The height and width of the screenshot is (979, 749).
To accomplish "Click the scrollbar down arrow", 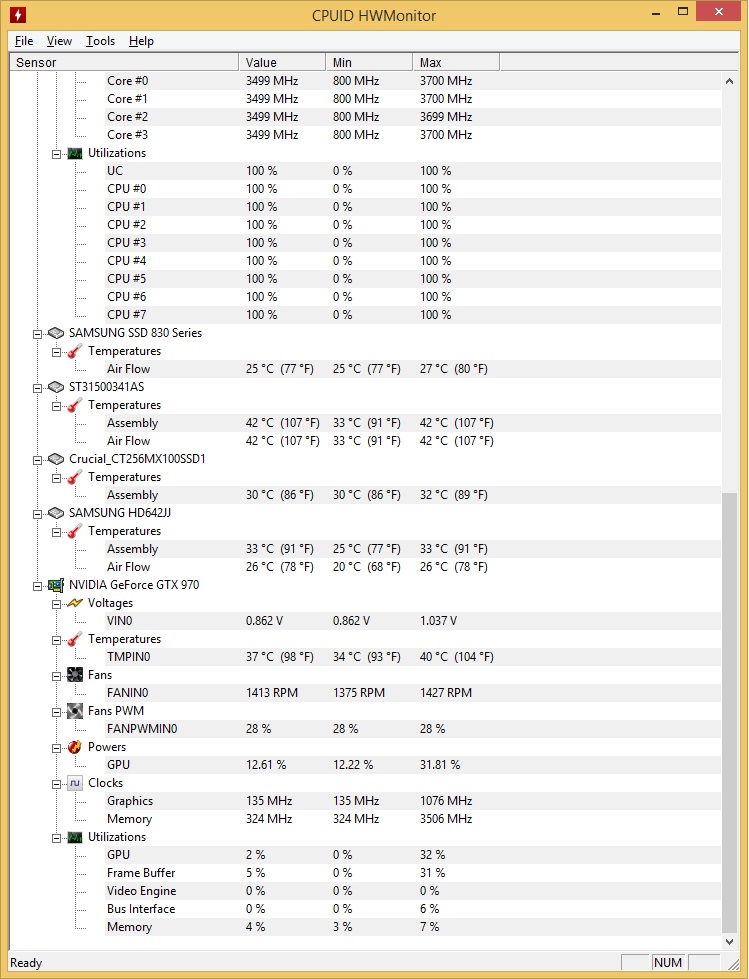I will (729, 942).
